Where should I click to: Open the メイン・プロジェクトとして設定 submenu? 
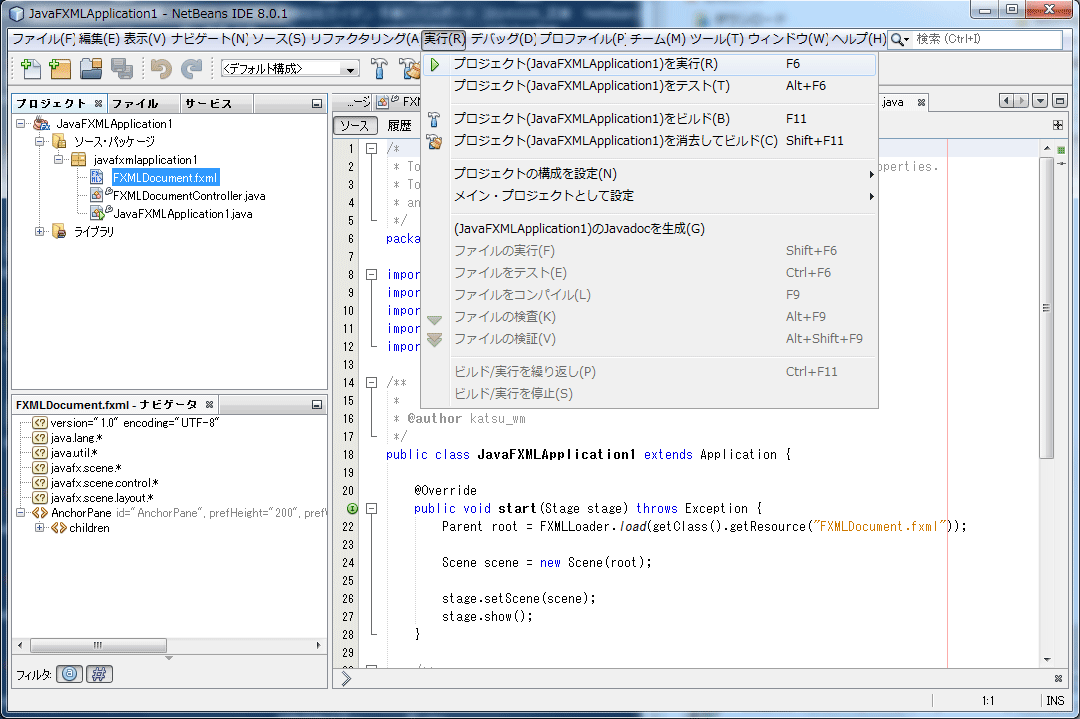click(x=649, y=196)
